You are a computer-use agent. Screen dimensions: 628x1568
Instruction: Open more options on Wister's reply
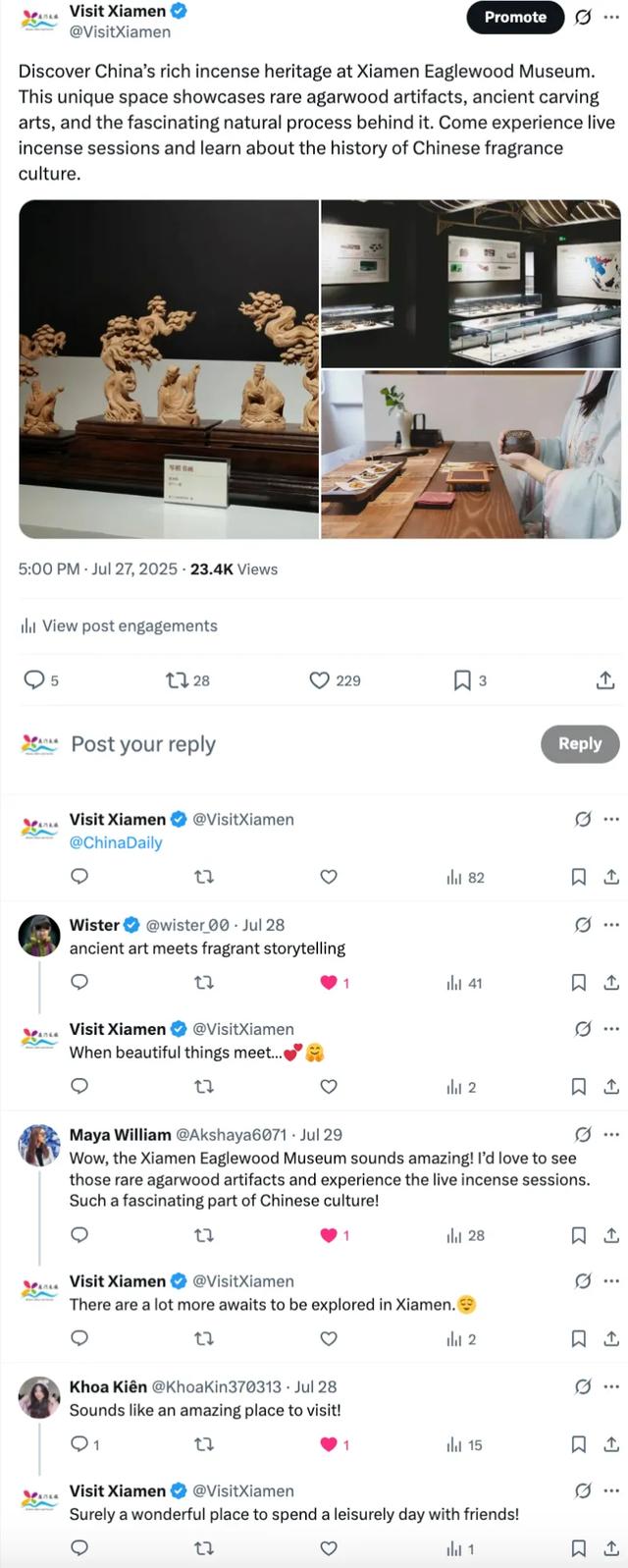point(611,925)
